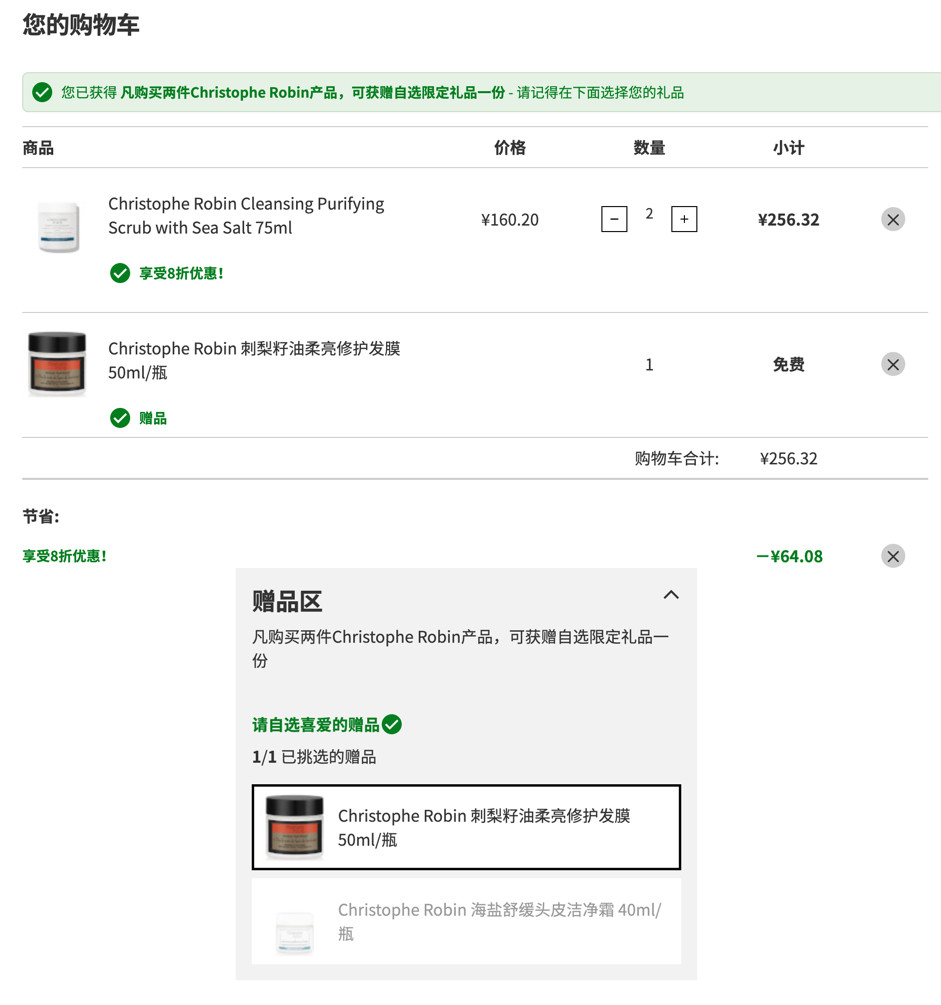Viewport: 941px width, 1005px height.
Task: Click the 购物车合计 total ¥256.32
Action: point(788,458)
